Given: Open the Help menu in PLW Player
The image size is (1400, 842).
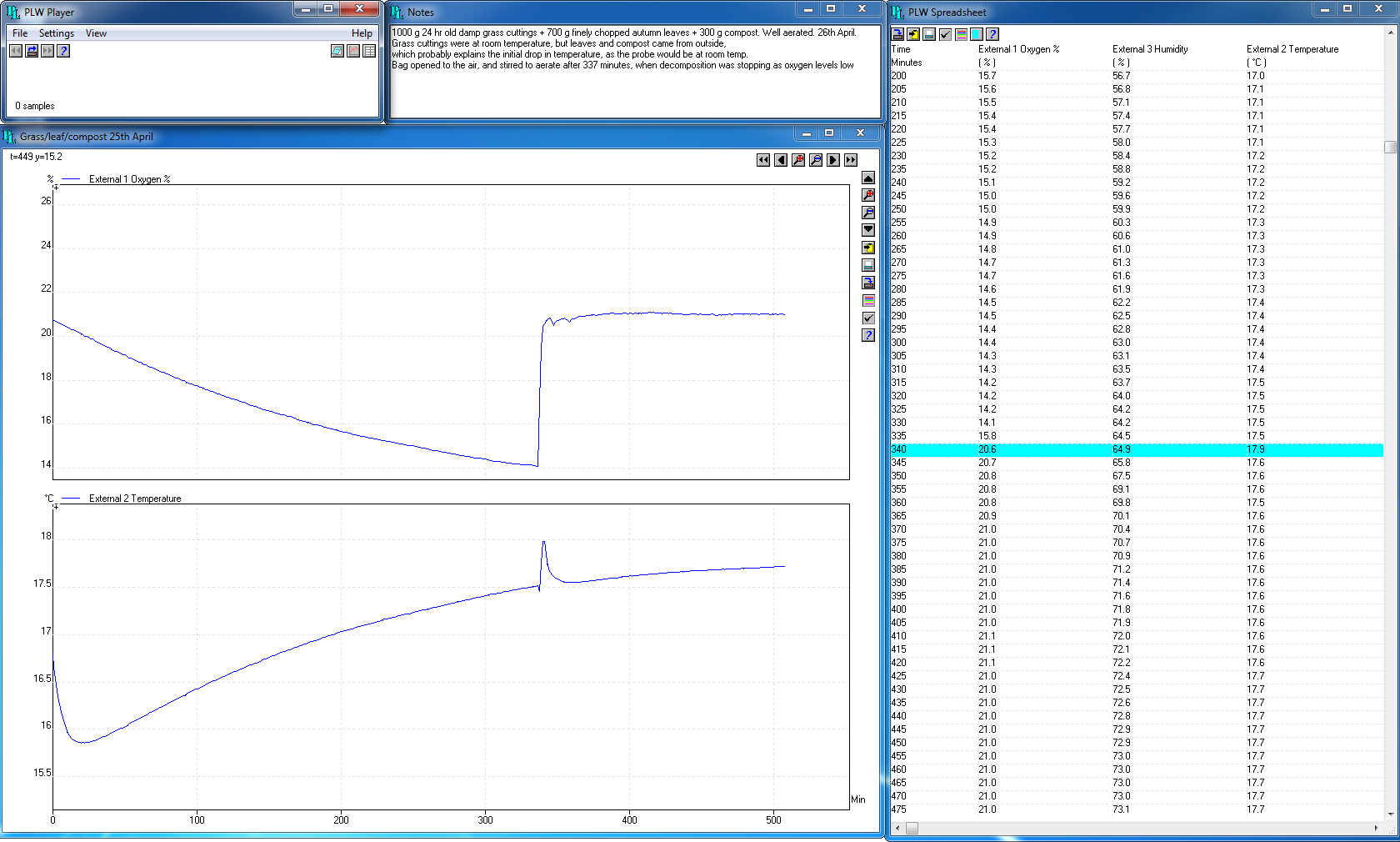Looking at the screenshot, I should tap(362, 33).
